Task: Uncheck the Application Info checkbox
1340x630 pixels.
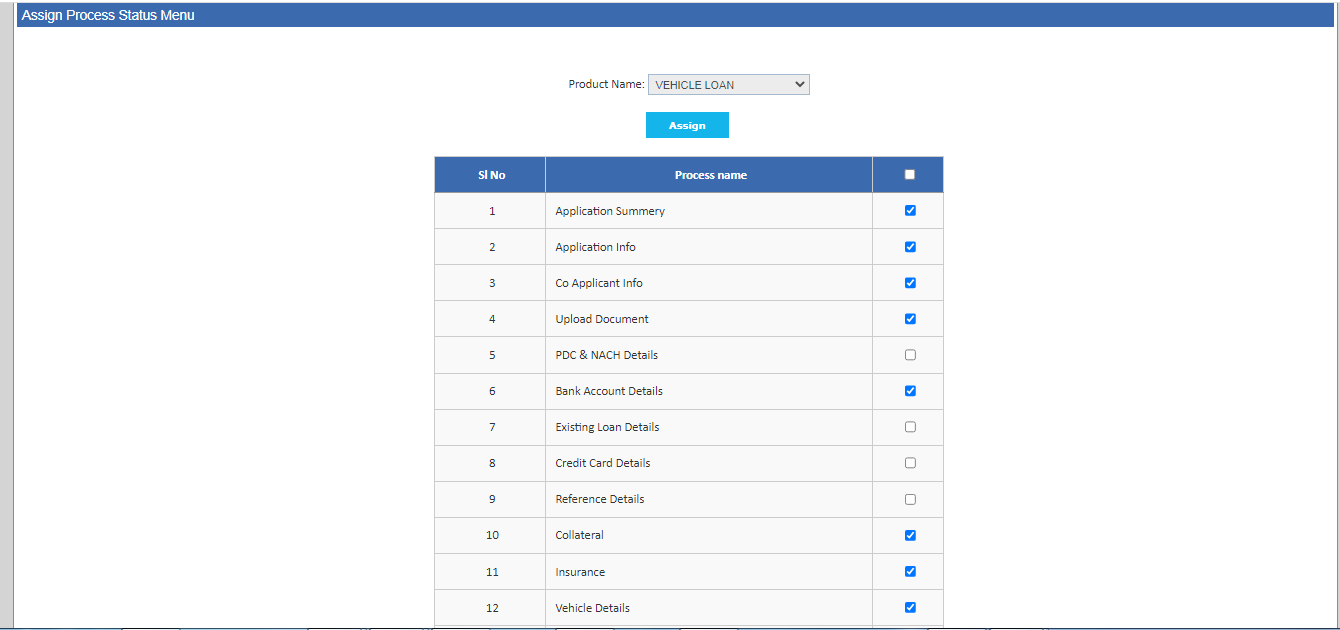Action: tap(909, 247)
